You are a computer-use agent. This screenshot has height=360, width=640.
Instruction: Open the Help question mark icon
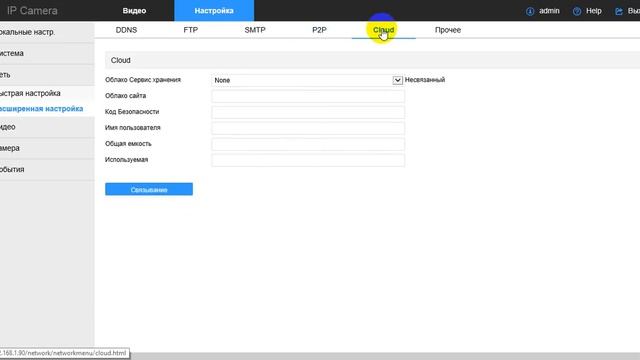point(577,11)
